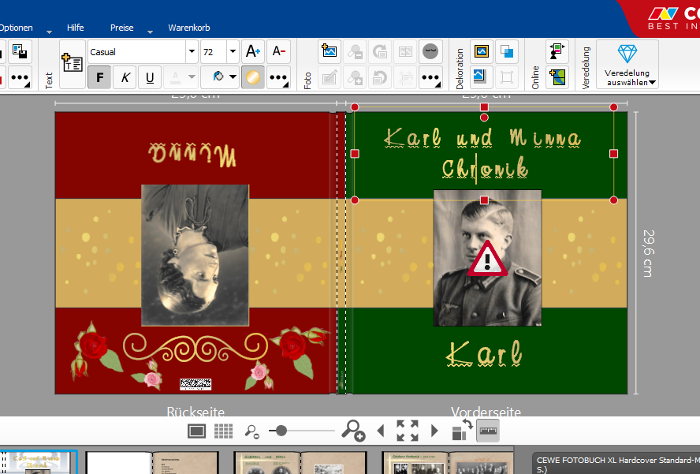This screenshot has height=474, width=700.
Task: Increase font size with A+ button
Action: pos(253,51)
